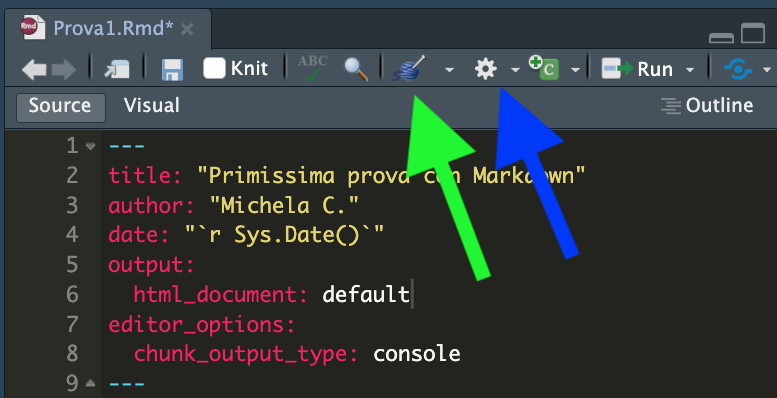Screen dimensions: 777x398
Task: Toggle Knit on Save checkbox
Action: pyautogui.click(x=214, y=68)
